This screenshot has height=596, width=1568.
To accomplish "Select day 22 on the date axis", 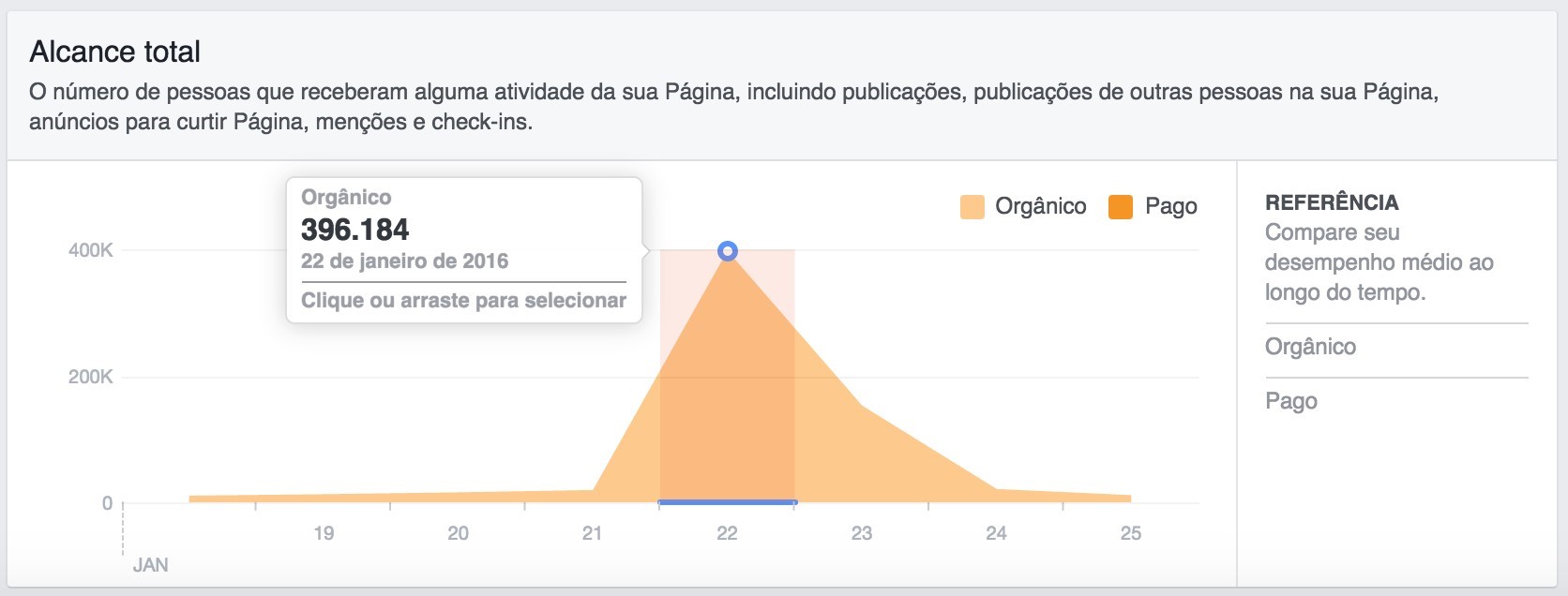I will click(727, 533).
